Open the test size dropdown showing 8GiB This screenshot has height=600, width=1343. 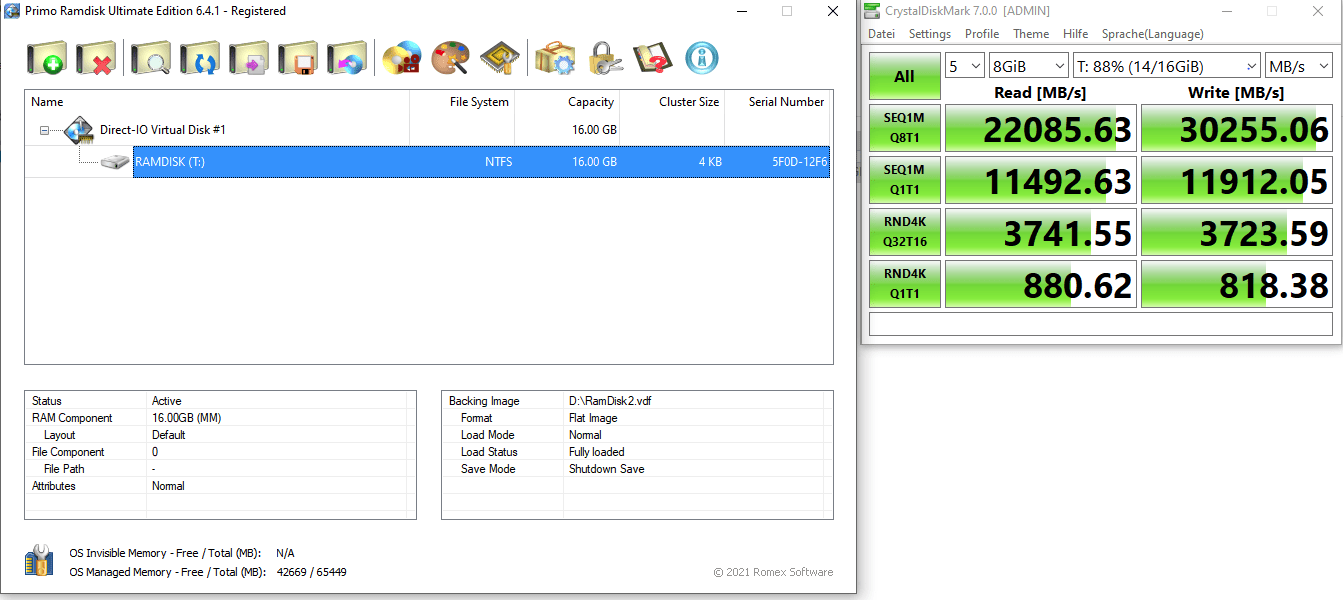tap(1029, 66)
